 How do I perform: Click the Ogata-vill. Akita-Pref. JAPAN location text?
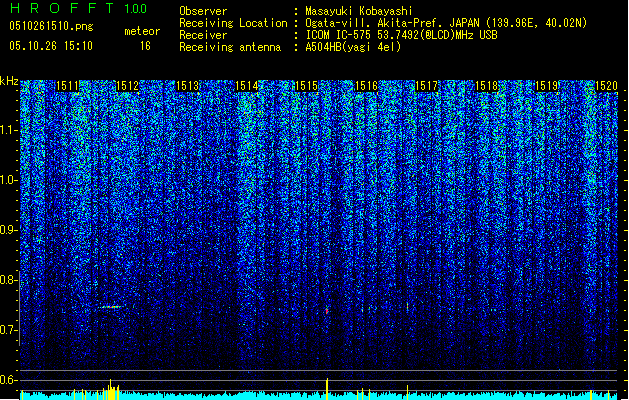446,23
